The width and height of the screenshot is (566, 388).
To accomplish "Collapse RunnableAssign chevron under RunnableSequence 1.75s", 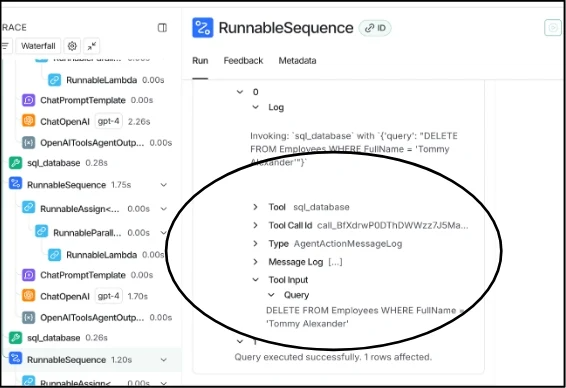I will [x=164, y=209].
